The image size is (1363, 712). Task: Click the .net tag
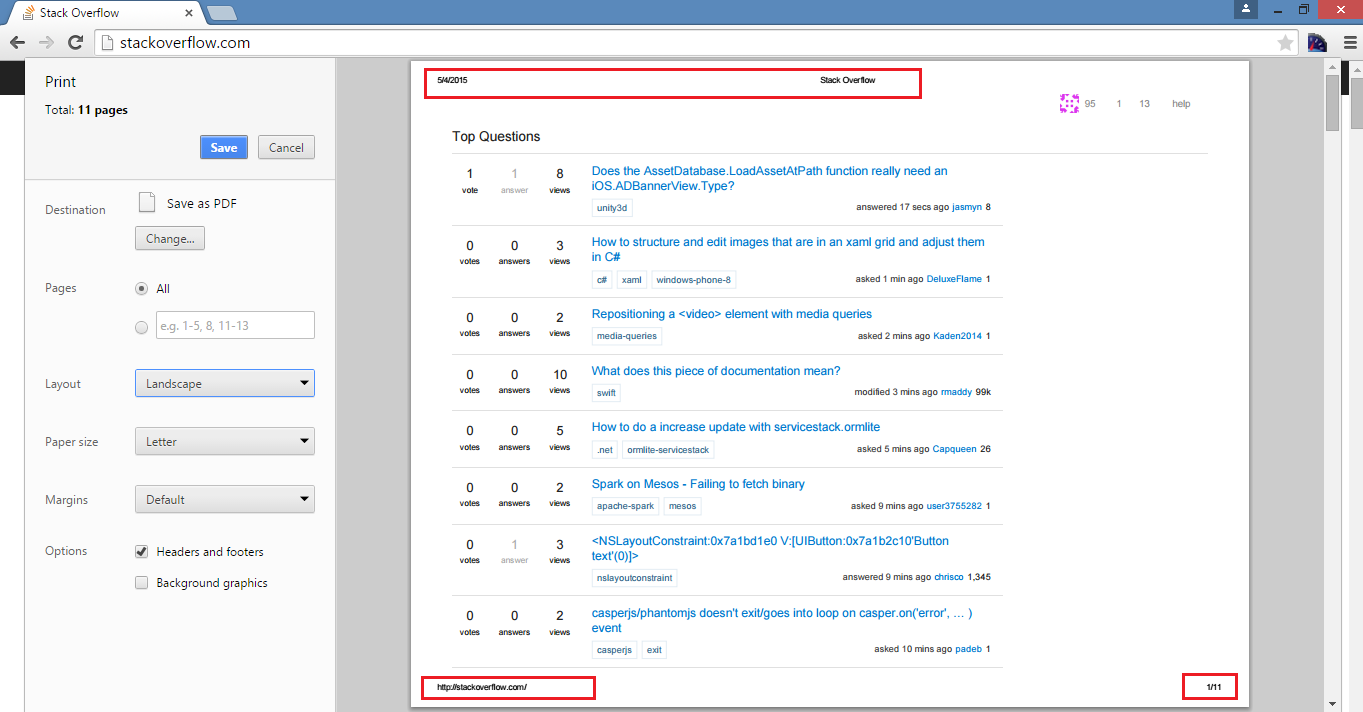click(x=605, y=450)
